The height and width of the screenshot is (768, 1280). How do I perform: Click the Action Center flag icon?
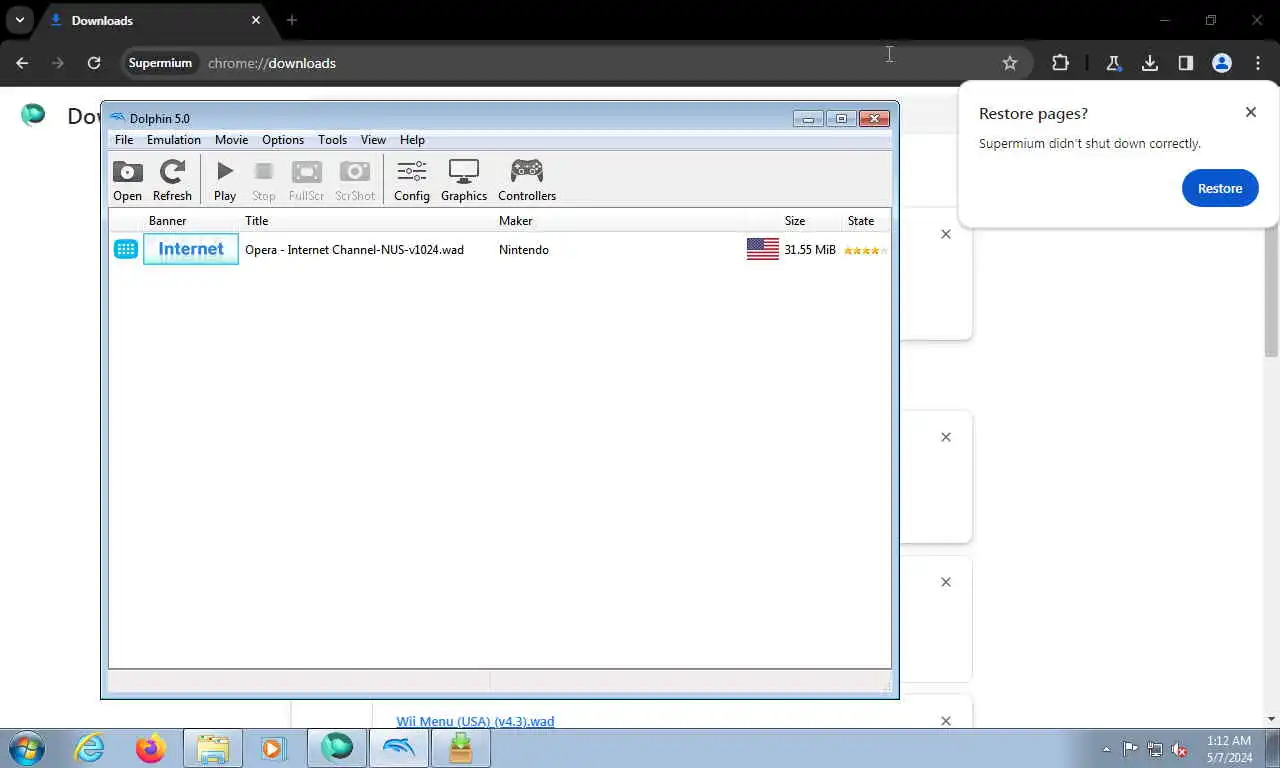pos(1130,749)
